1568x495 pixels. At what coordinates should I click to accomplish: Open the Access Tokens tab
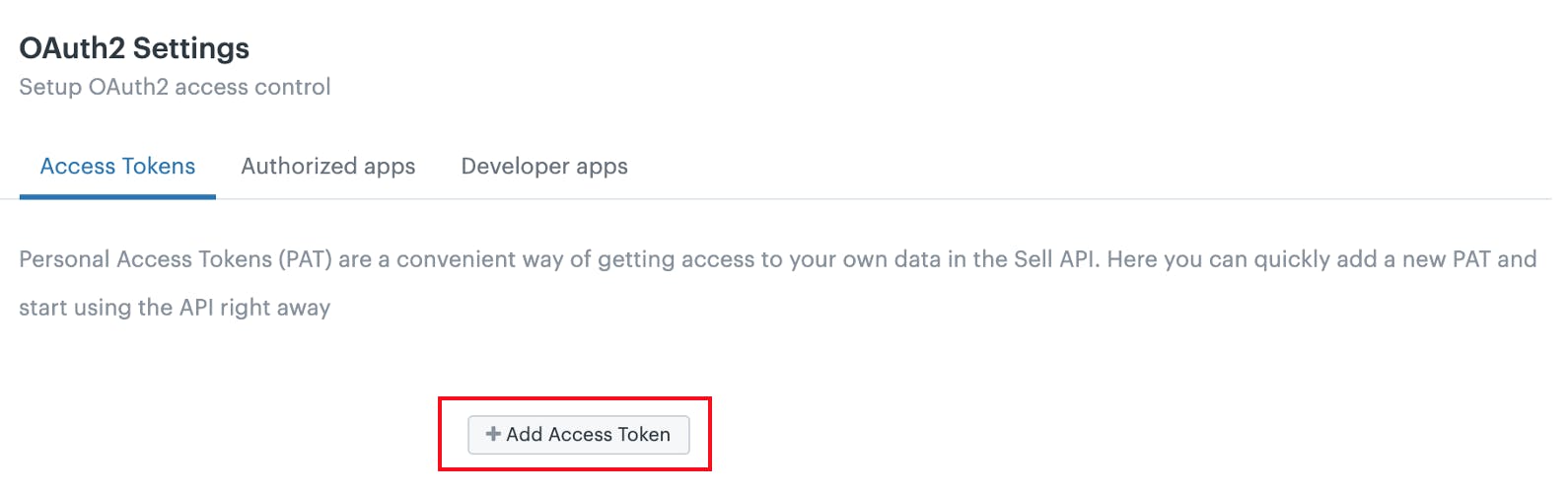117,167
